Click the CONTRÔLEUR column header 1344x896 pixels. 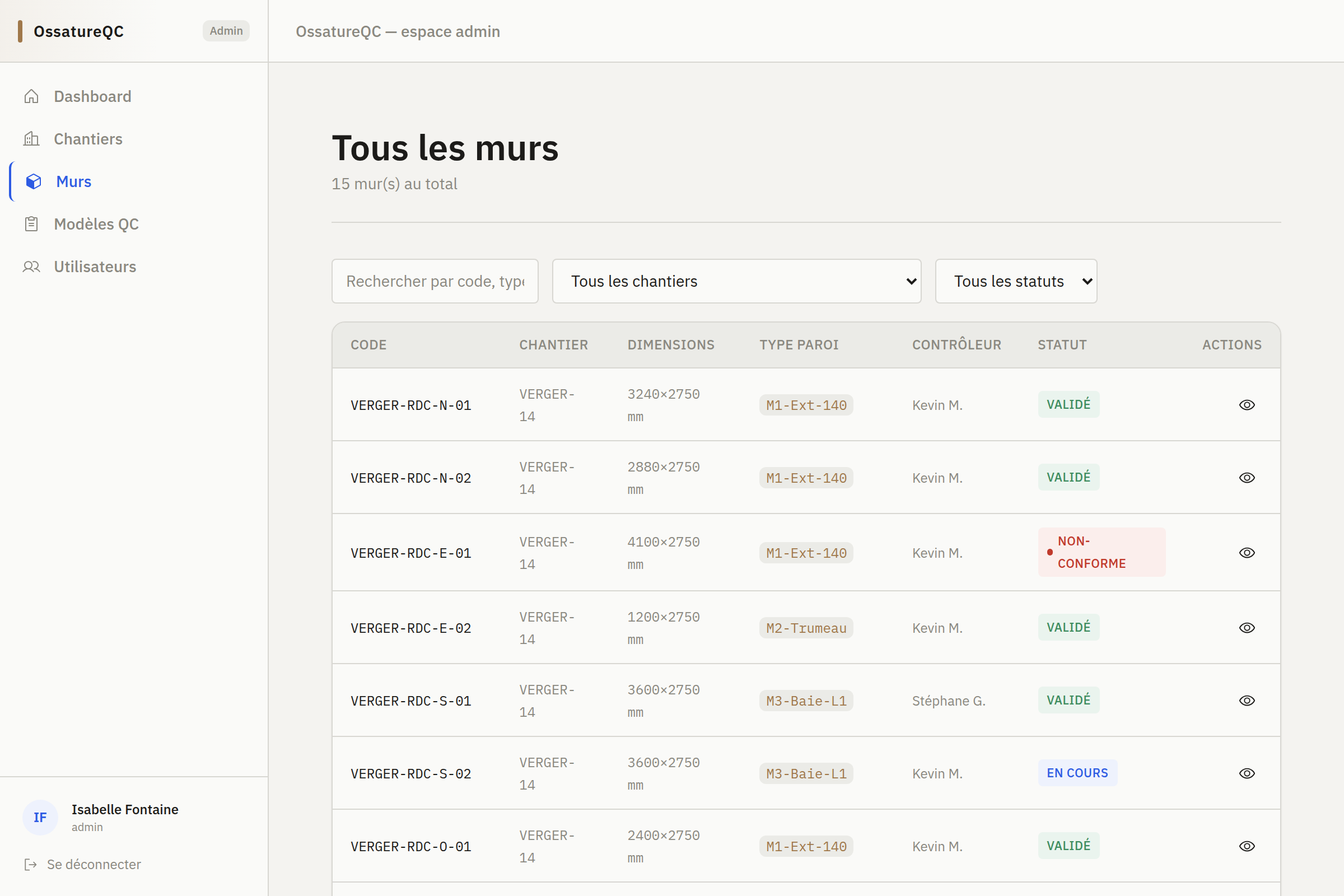click(956, 344)
